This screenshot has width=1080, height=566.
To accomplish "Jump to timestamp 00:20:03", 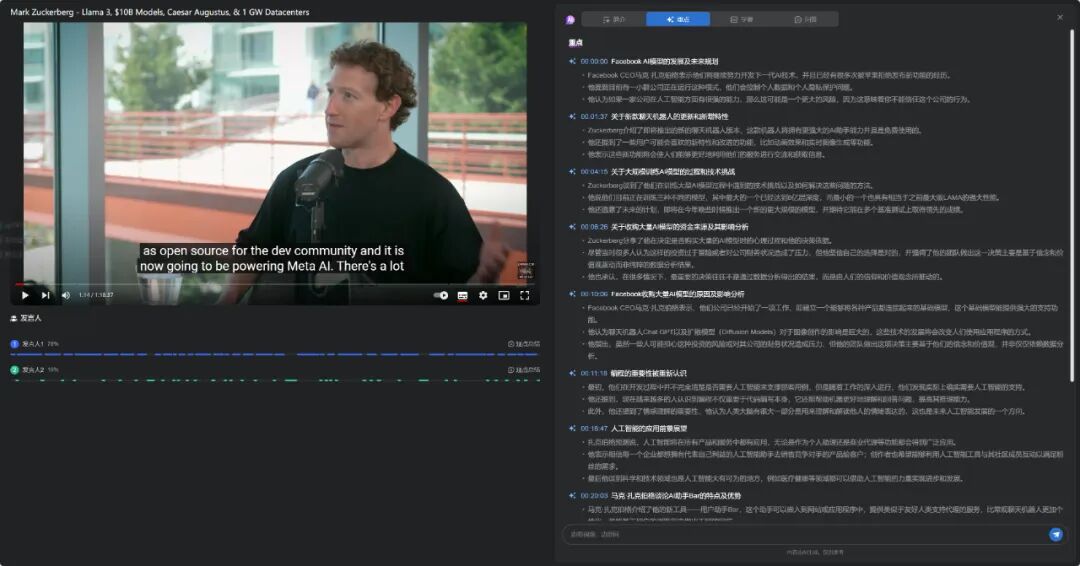I will (x=594, y=496).
